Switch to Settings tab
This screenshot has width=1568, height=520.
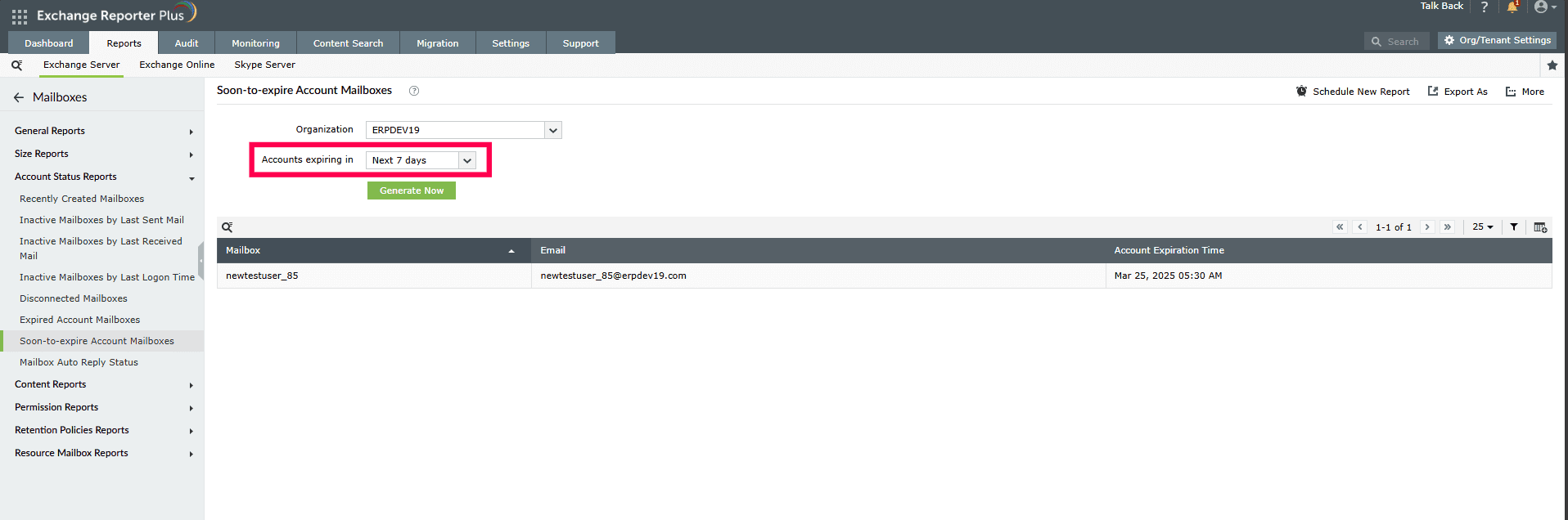511,43
